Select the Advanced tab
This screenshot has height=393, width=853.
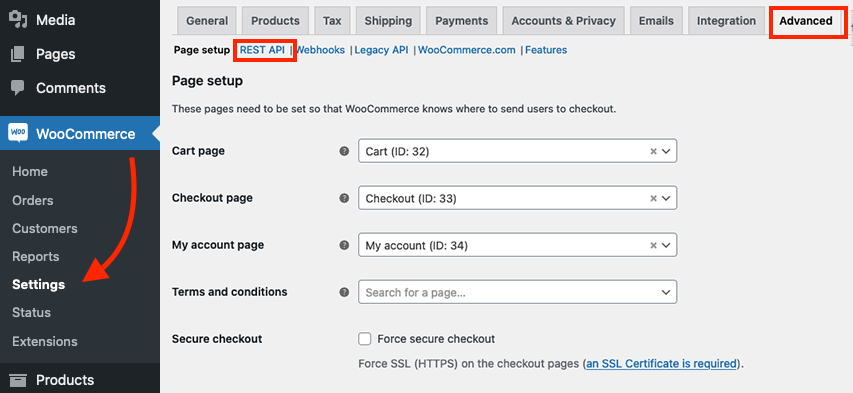pyautogui.click(x=806, y=21)
